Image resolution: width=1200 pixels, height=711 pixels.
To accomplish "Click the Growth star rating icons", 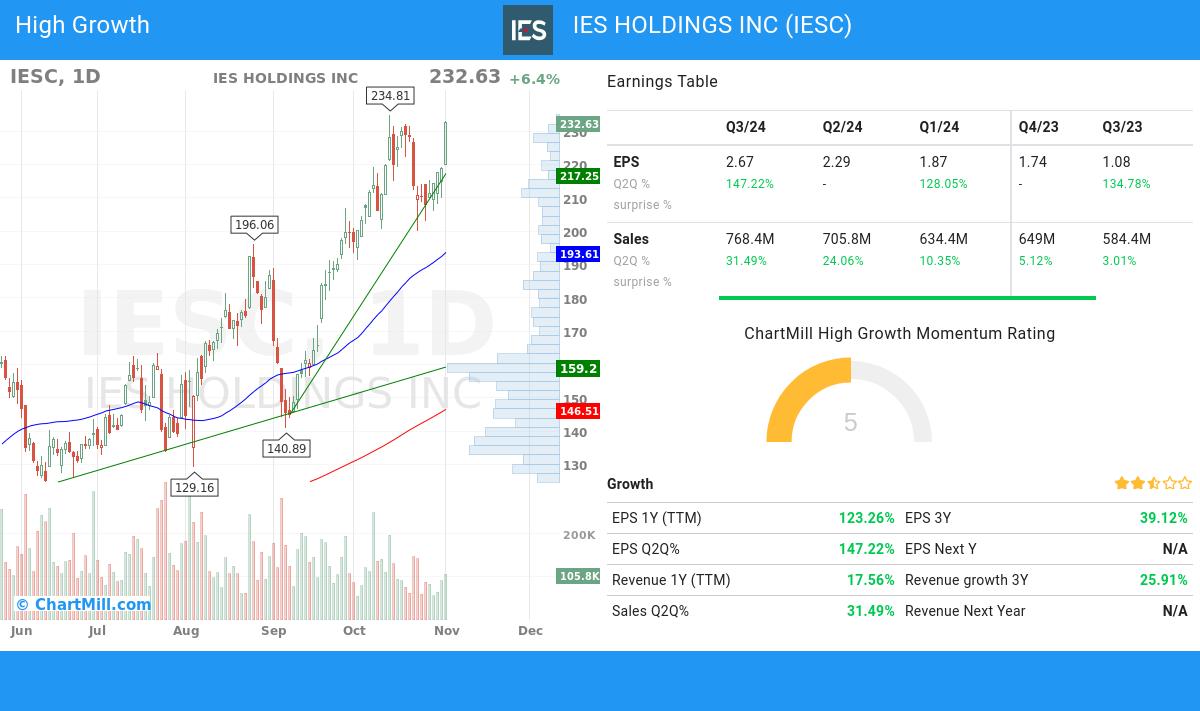I will (1153, 483).
